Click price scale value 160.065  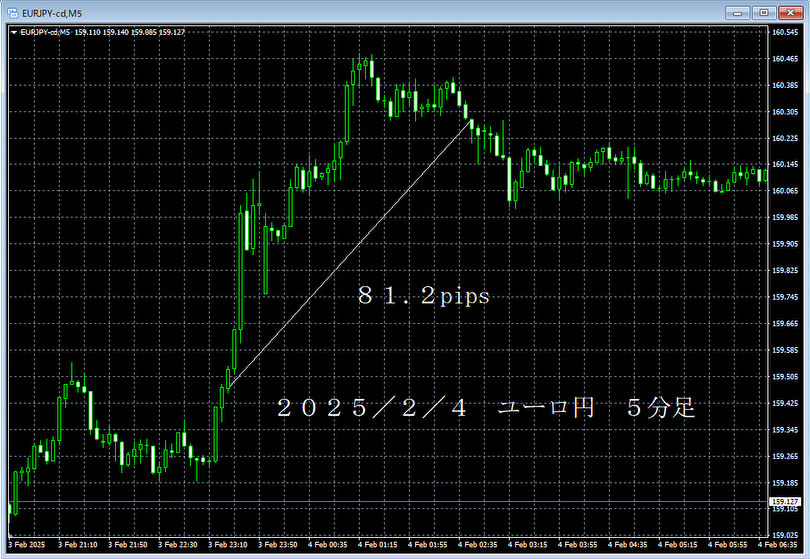[785, 191]
